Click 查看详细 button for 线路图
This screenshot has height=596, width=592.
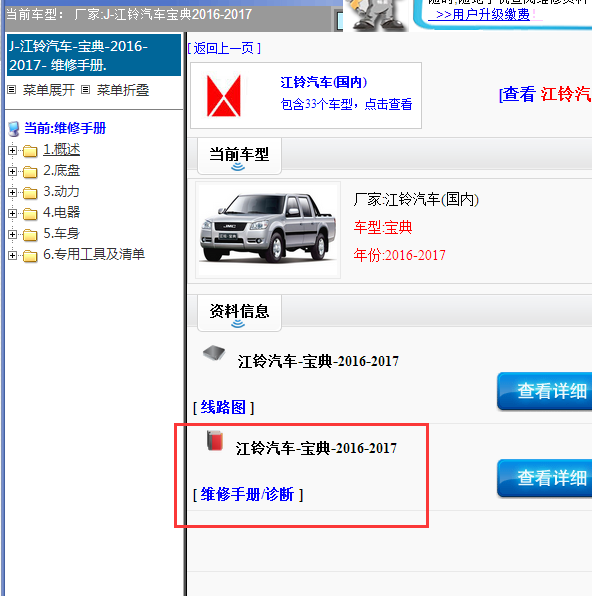[544, 391]
